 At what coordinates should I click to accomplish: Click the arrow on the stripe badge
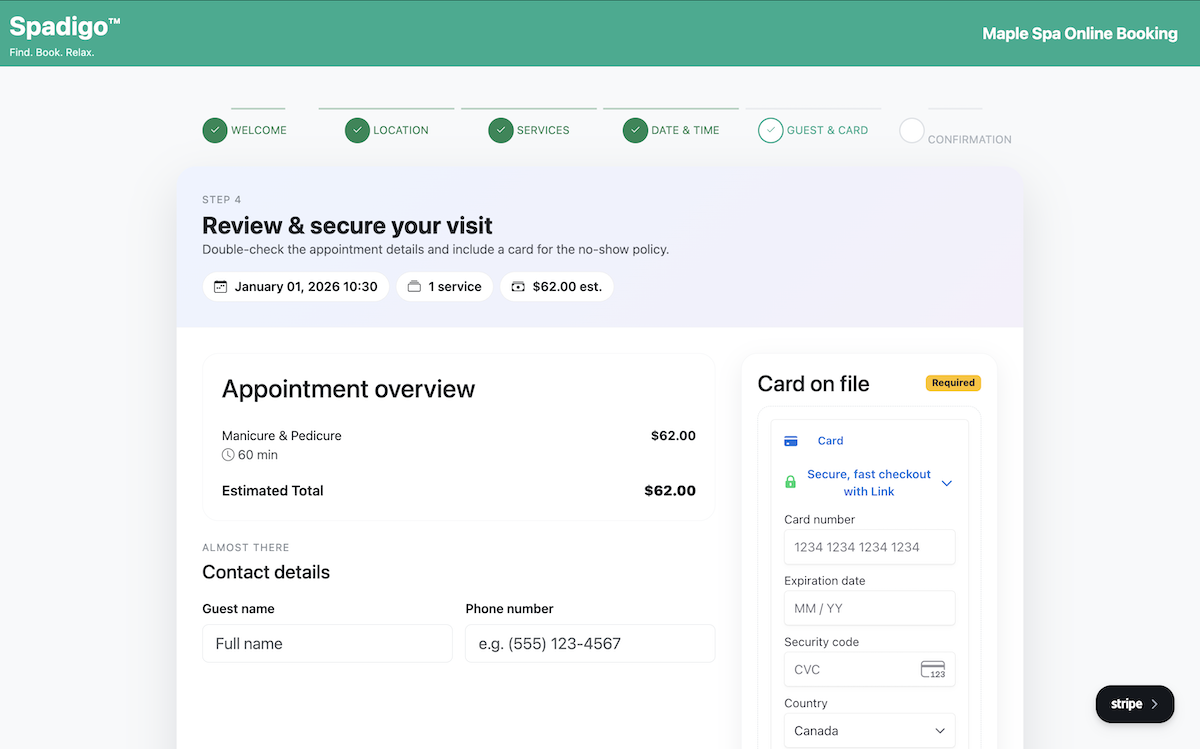(1156, 704)
